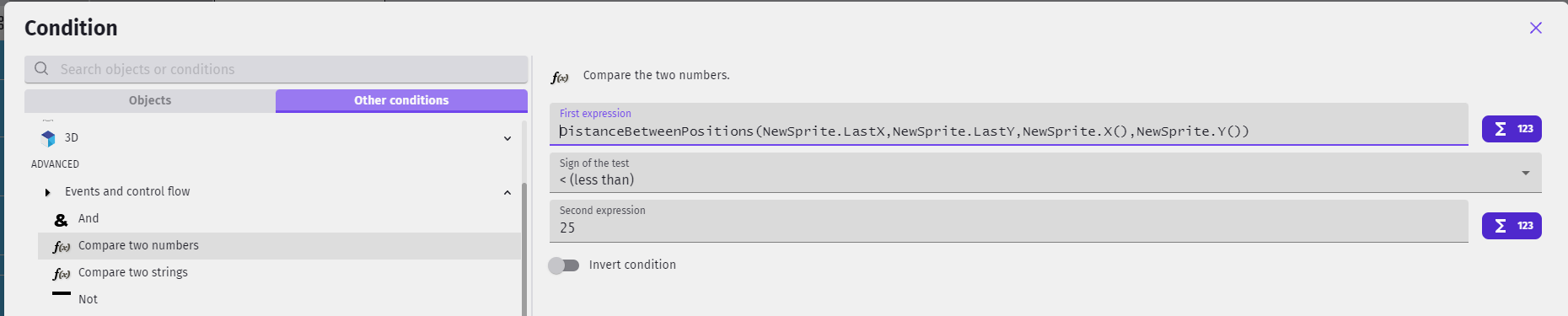This screenshot has height=316, width=1568.
Task: Click the search magnifier icon
Action: [x=41, y=68]
